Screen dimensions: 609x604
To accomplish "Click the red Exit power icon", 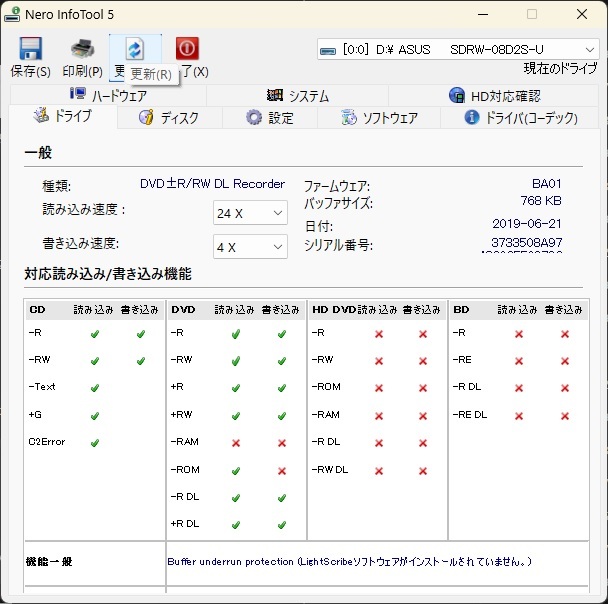I will point(187,49).
